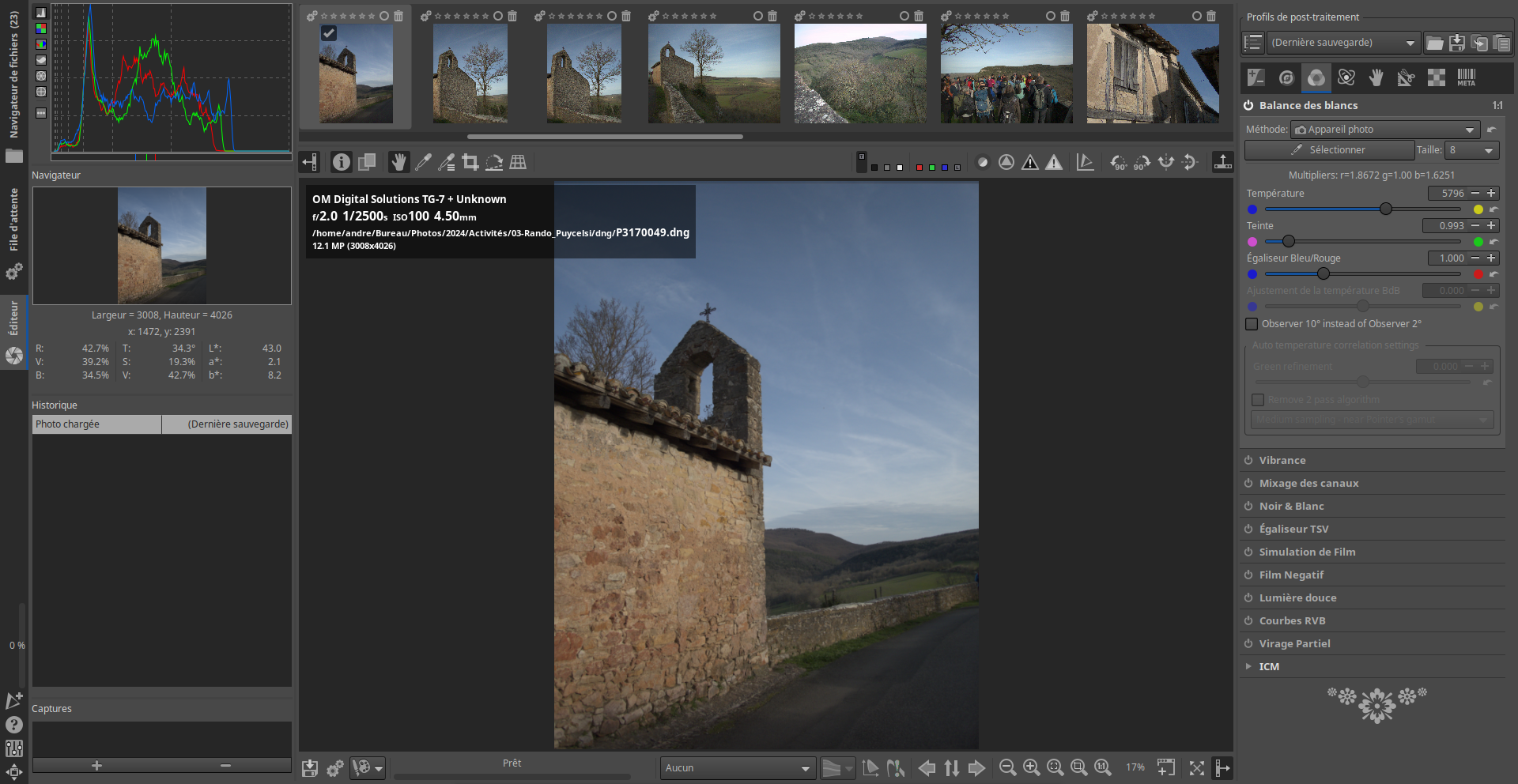
Task: Select the straighten horizon tool
Action: pyautogui.click(x=494, y=163)
